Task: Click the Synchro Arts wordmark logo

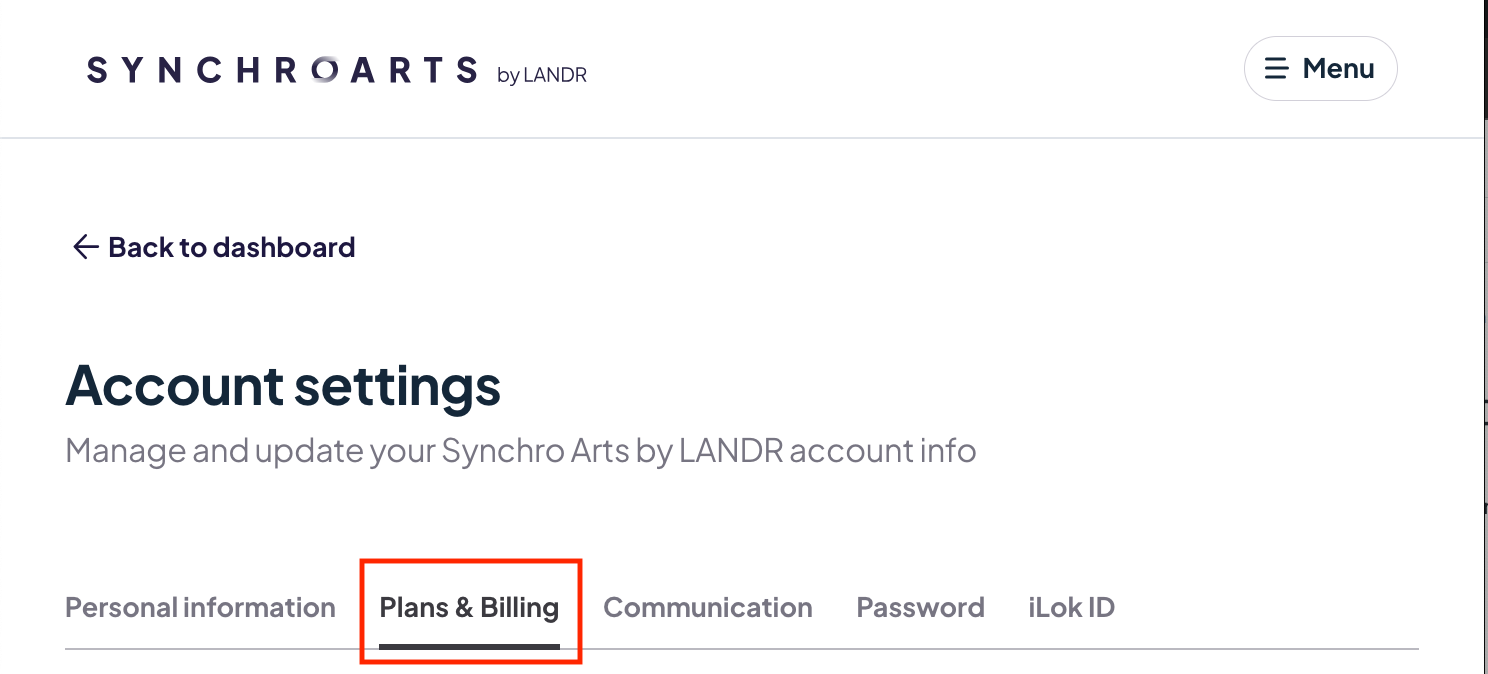Action: click(x=282, y=70)
